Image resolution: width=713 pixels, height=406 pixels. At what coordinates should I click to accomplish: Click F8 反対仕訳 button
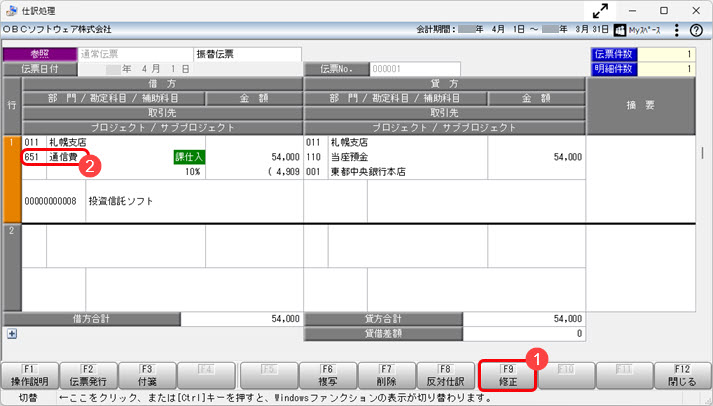(x=445, y=376)
